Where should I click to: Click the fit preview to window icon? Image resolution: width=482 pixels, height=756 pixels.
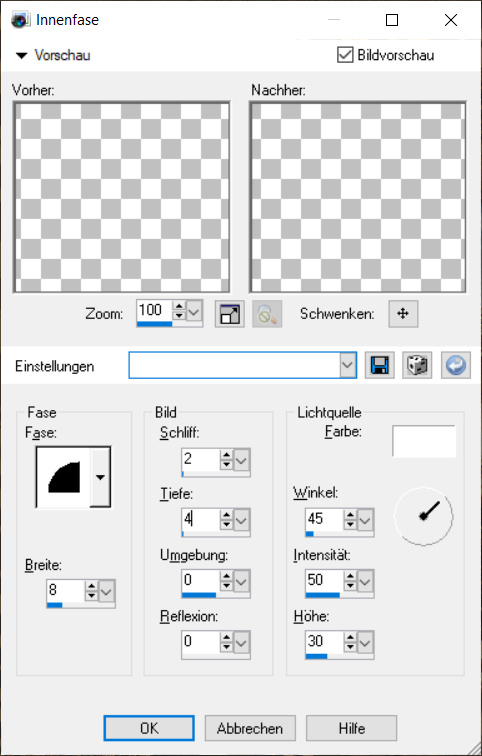229,314
